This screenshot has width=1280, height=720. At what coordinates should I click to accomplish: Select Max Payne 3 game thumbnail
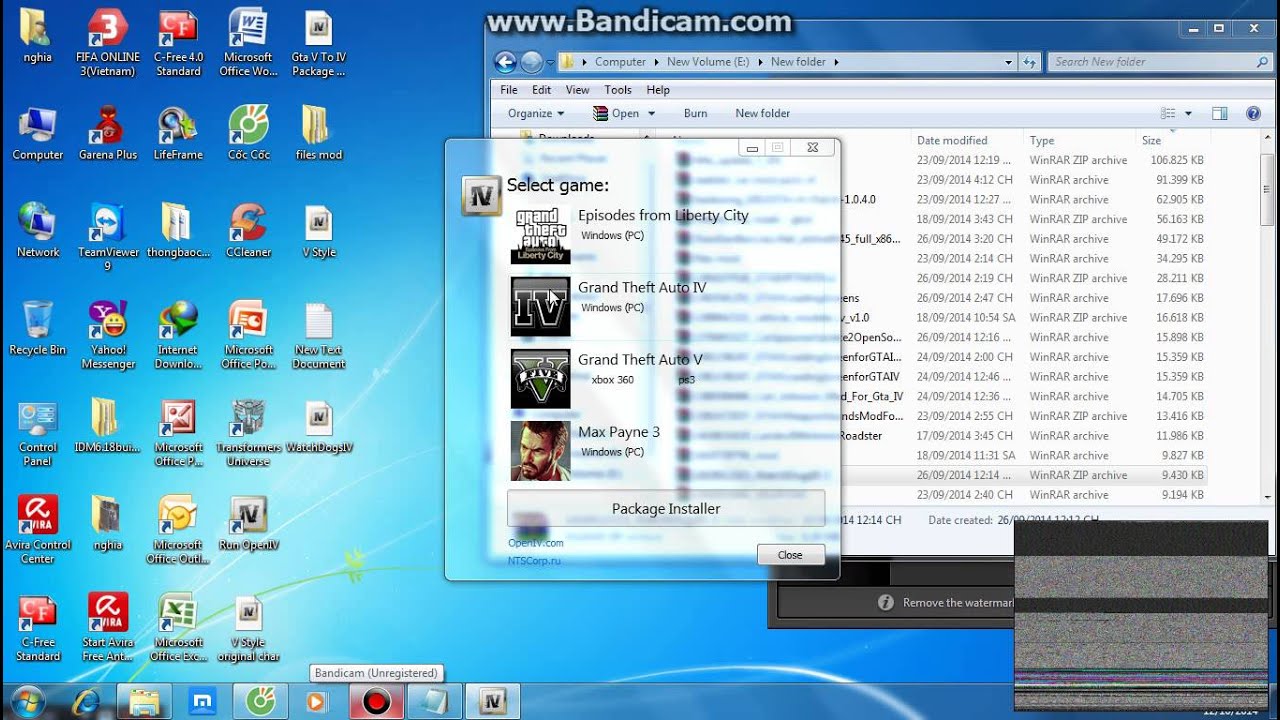(540, 451)
